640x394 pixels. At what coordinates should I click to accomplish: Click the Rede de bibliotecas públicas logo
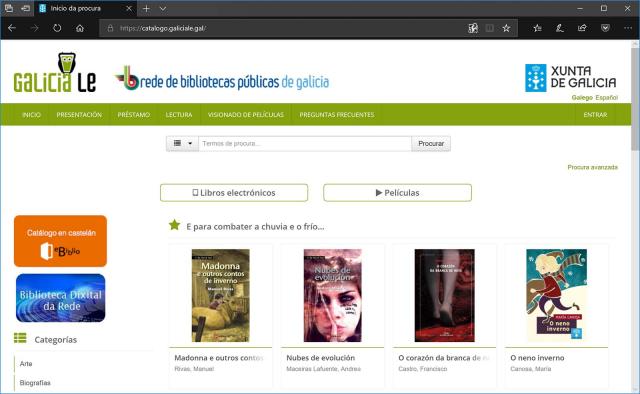[222, 78]
